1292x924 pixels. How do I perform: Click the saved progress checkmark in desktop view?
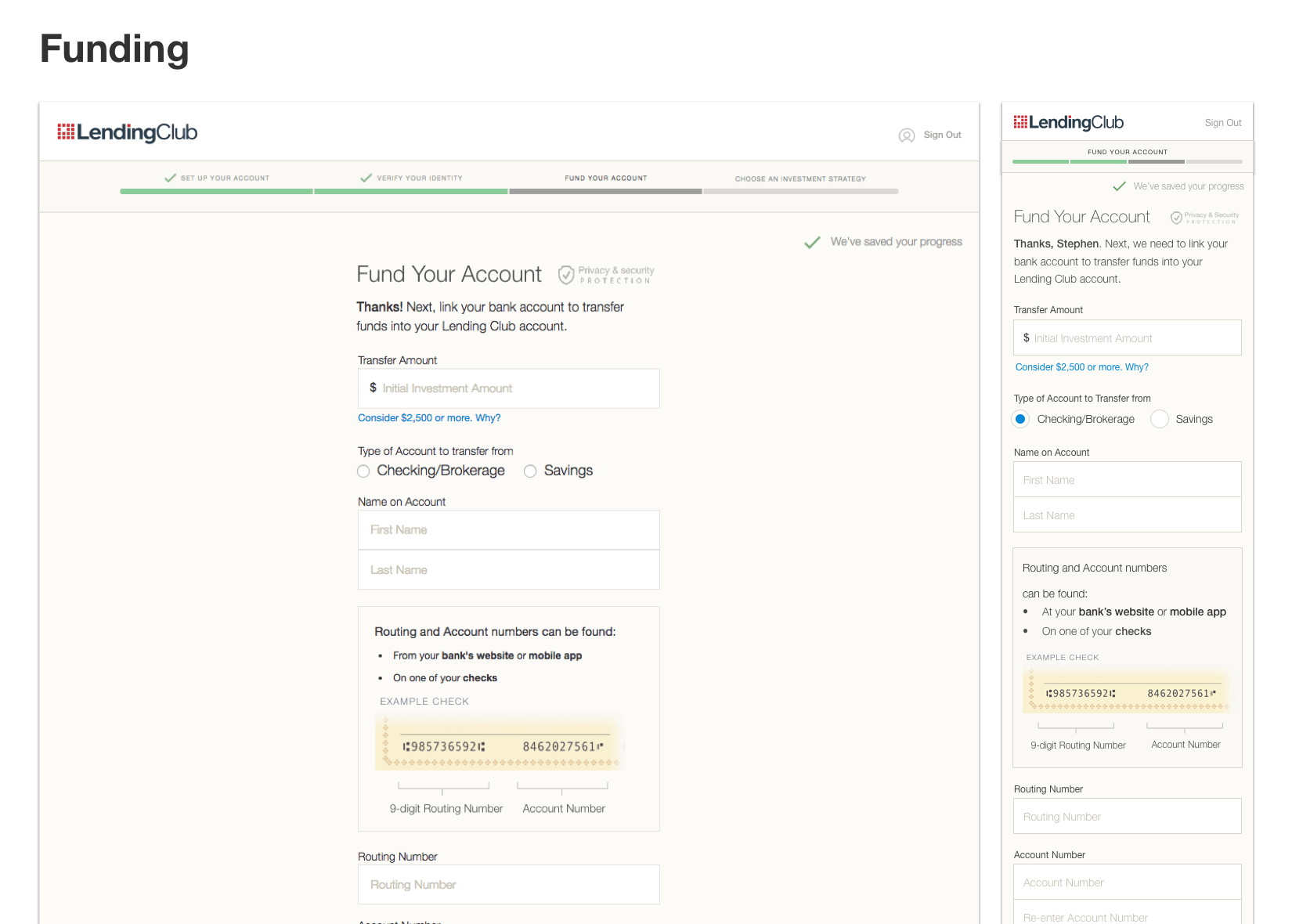812,243
